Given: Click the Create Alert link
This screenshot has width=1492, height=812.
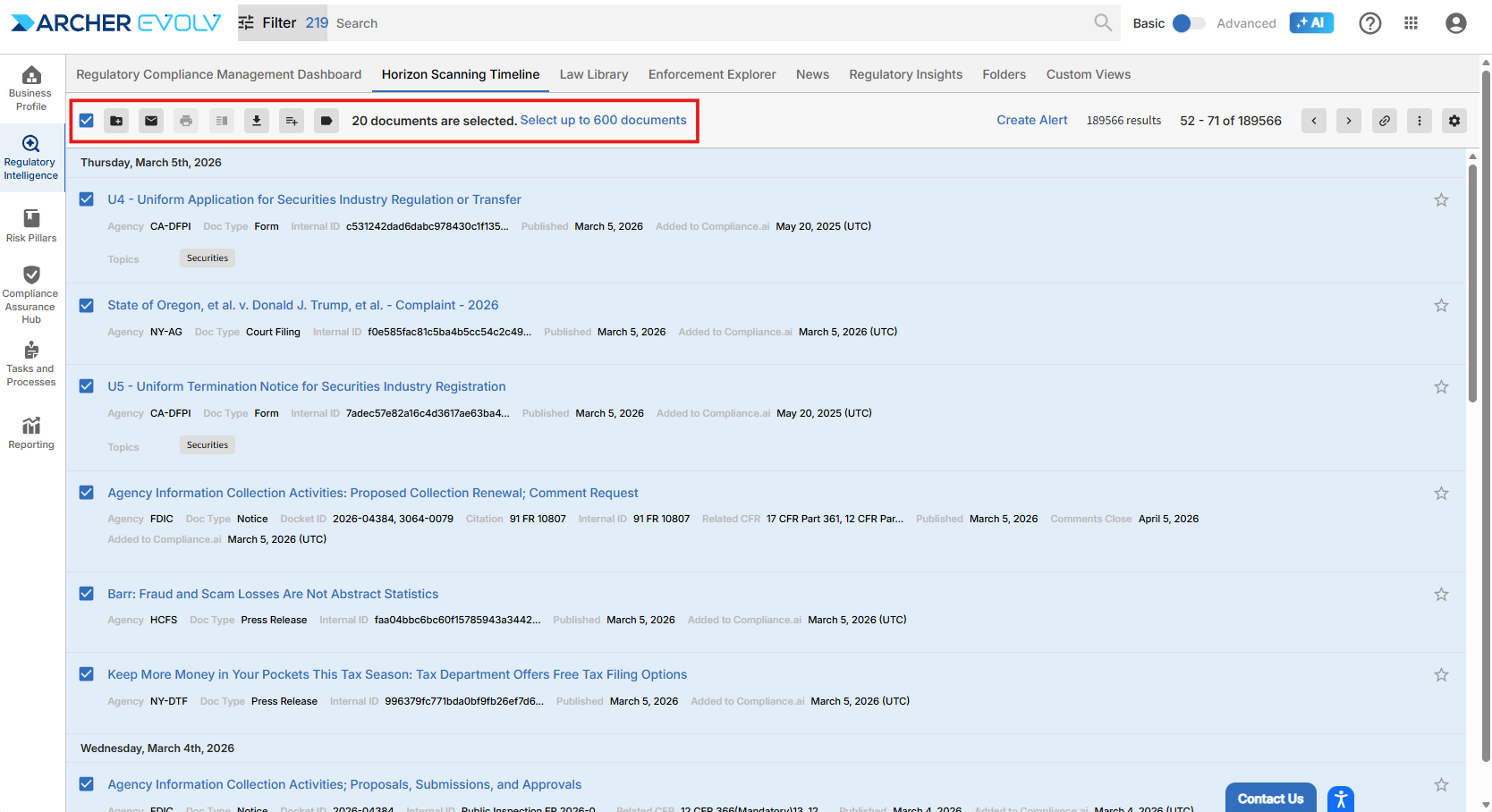Looking at the screenshot, I should 1031,120.
